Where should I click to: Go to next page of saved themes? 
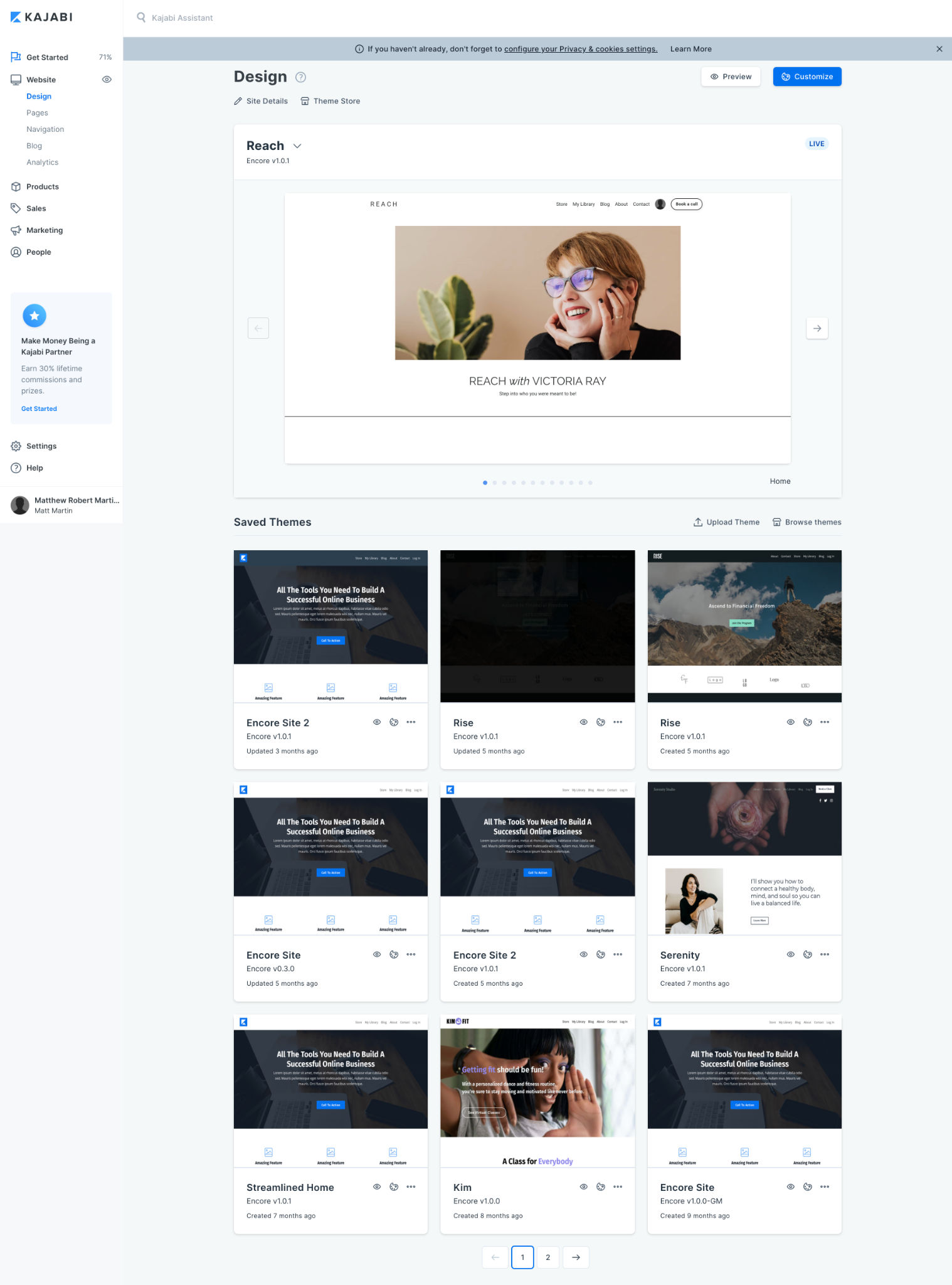point(576,1257)
